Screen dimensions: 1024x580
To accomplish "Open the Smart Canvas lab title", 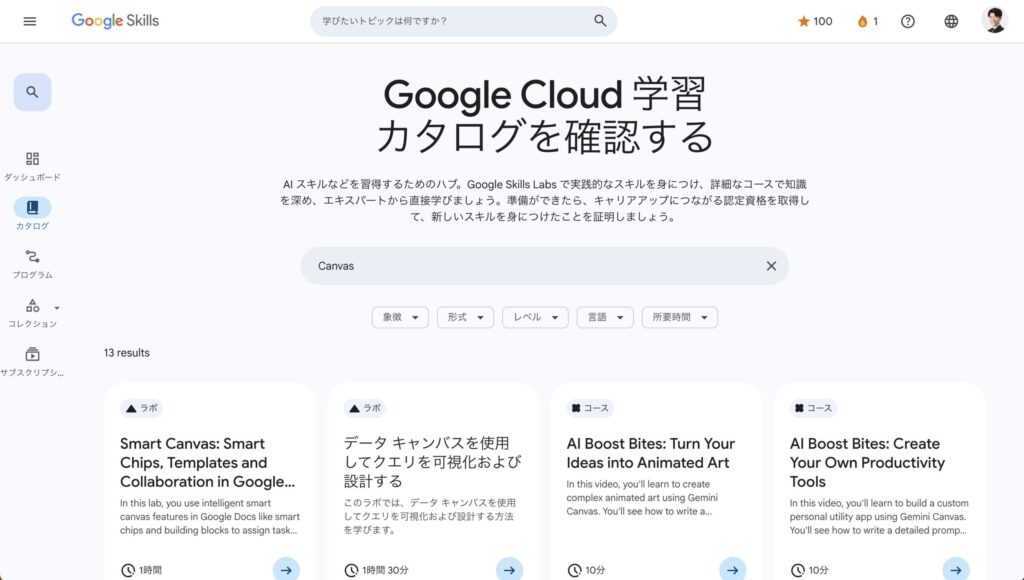I will click(x=207, y=462).
